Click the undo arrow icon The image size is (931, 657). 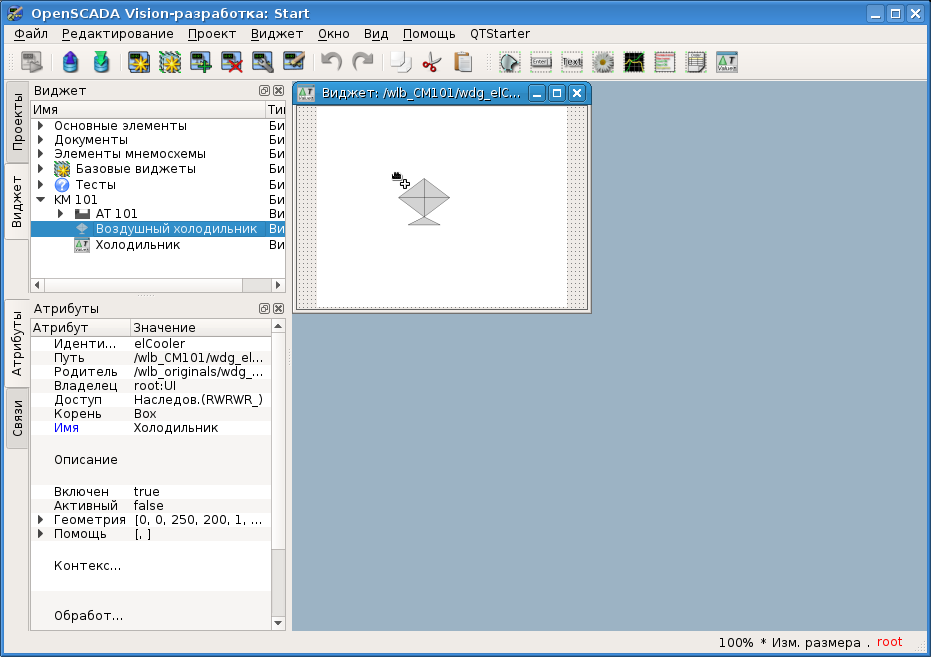331,63
